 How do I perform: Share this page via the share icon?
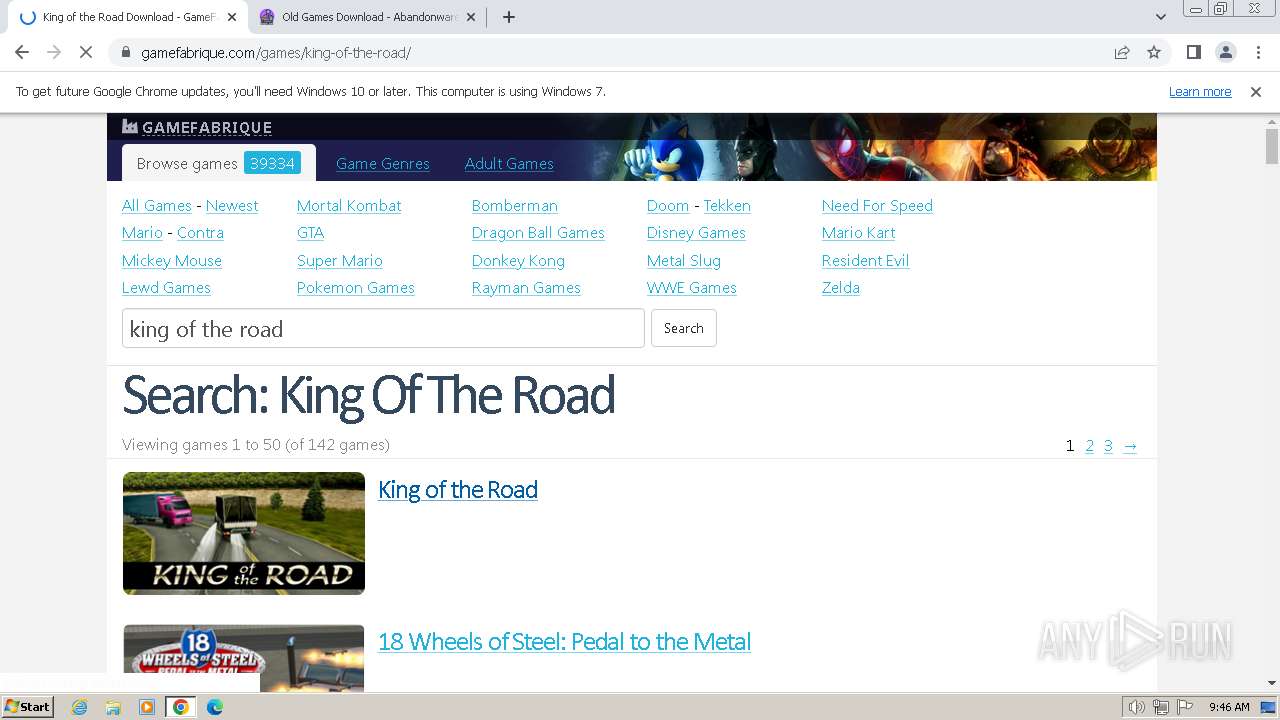(x=1122, y=52)
